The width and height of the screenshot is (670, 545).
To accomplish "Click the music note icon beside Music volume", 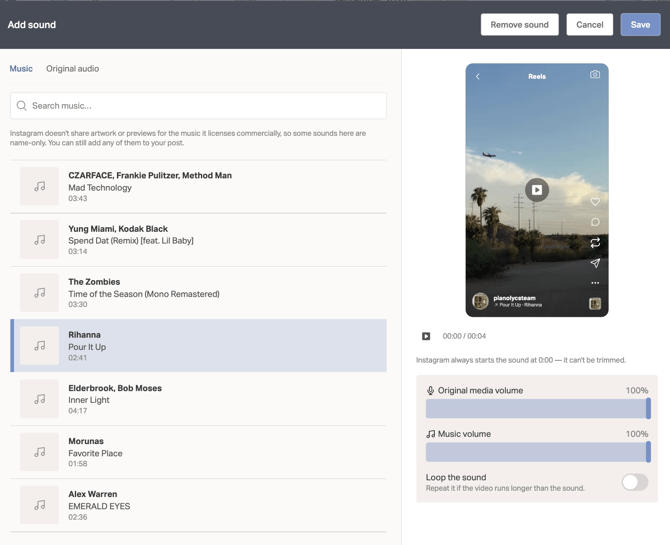I will coord(430,434).
